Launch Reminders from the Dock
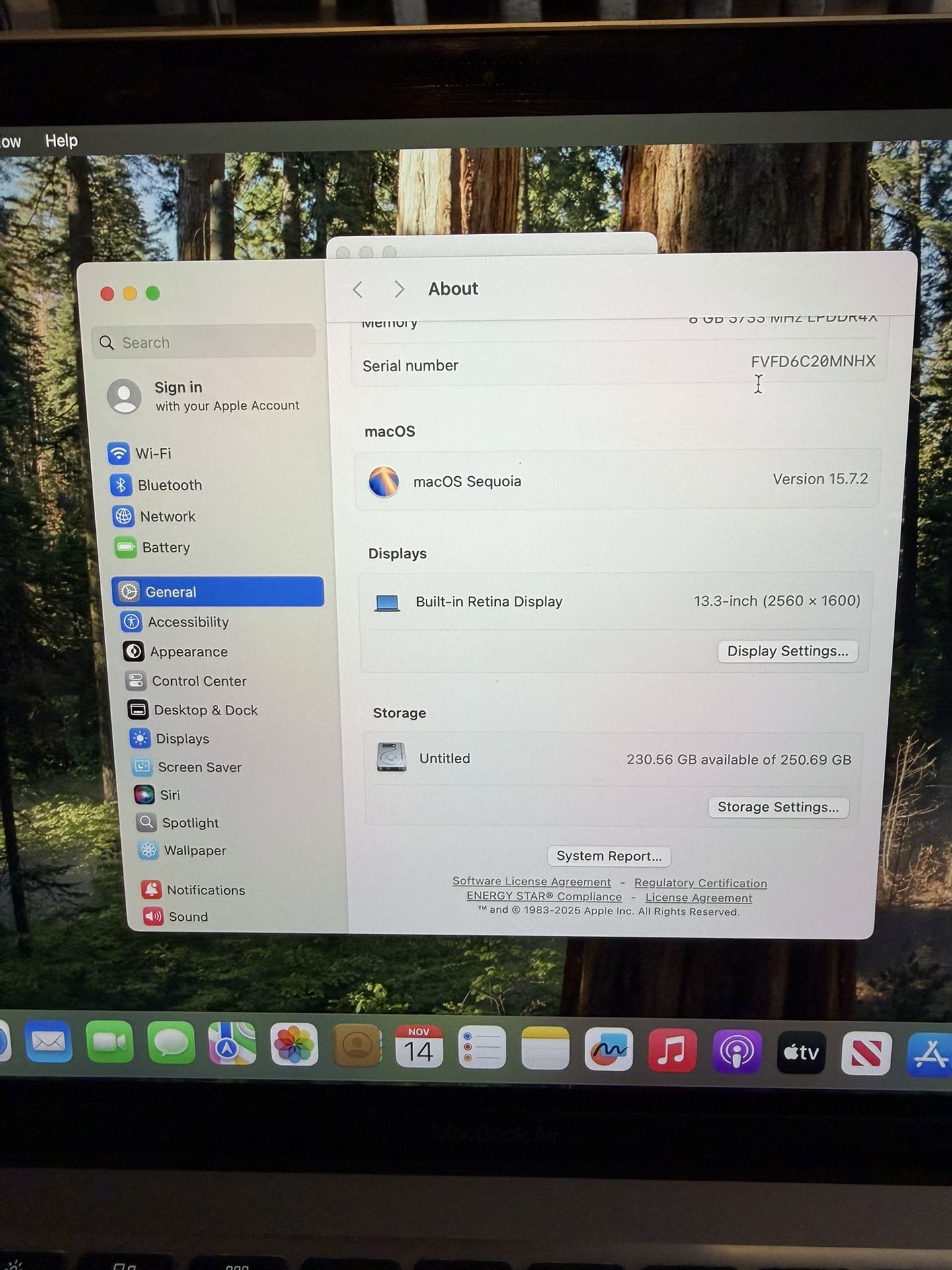Image resolution: width=952 pixels, height=1270 pixels. pyautogui.click(x=482, y=1048)
